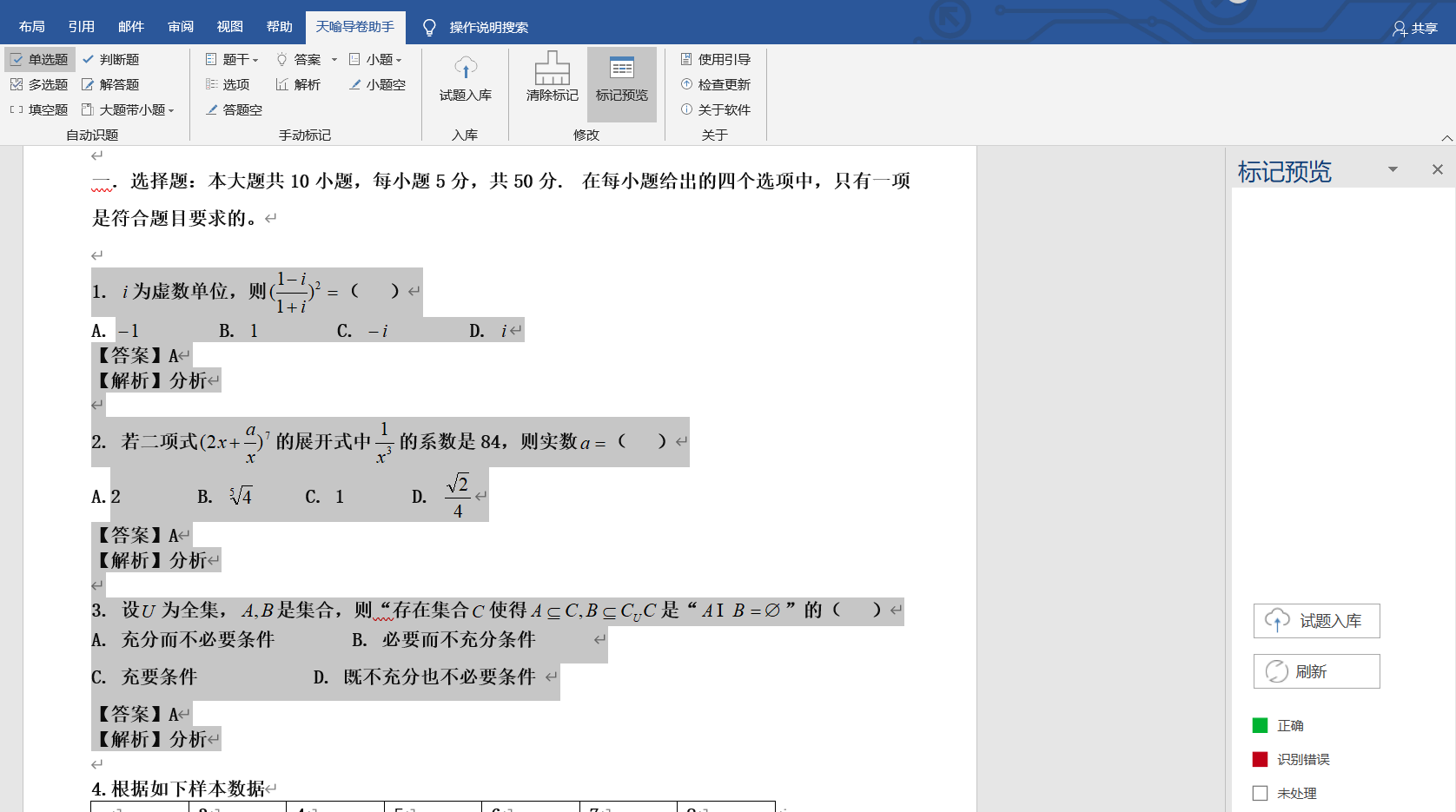The height and width of the screenshot is (812, 1456).
Task: Click the 填空题 brackets tool
Action: tap(39, 110)
